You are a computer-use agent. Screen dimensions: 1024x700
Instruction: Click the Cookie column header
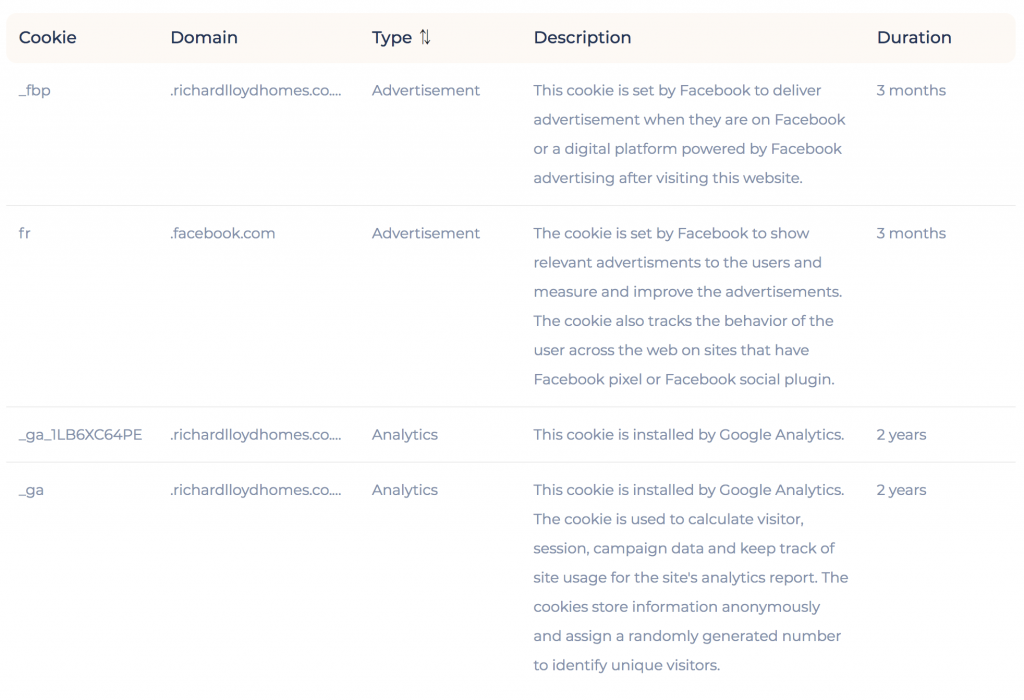[48, 38]
